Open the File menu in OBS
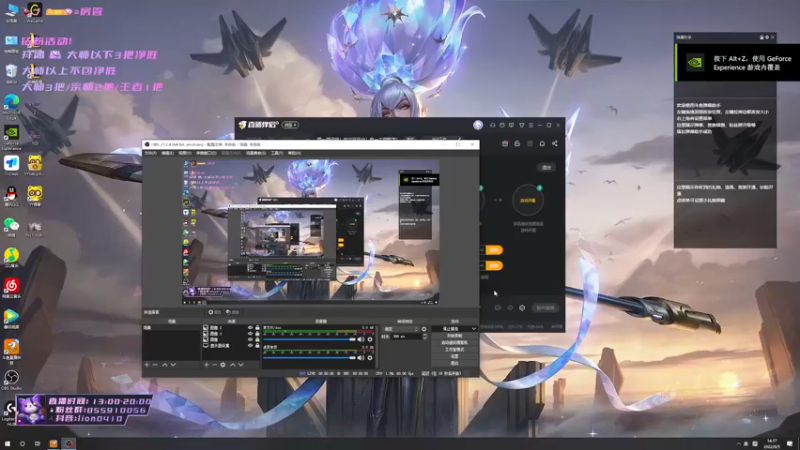800x450 pixels. coord(151,153)
